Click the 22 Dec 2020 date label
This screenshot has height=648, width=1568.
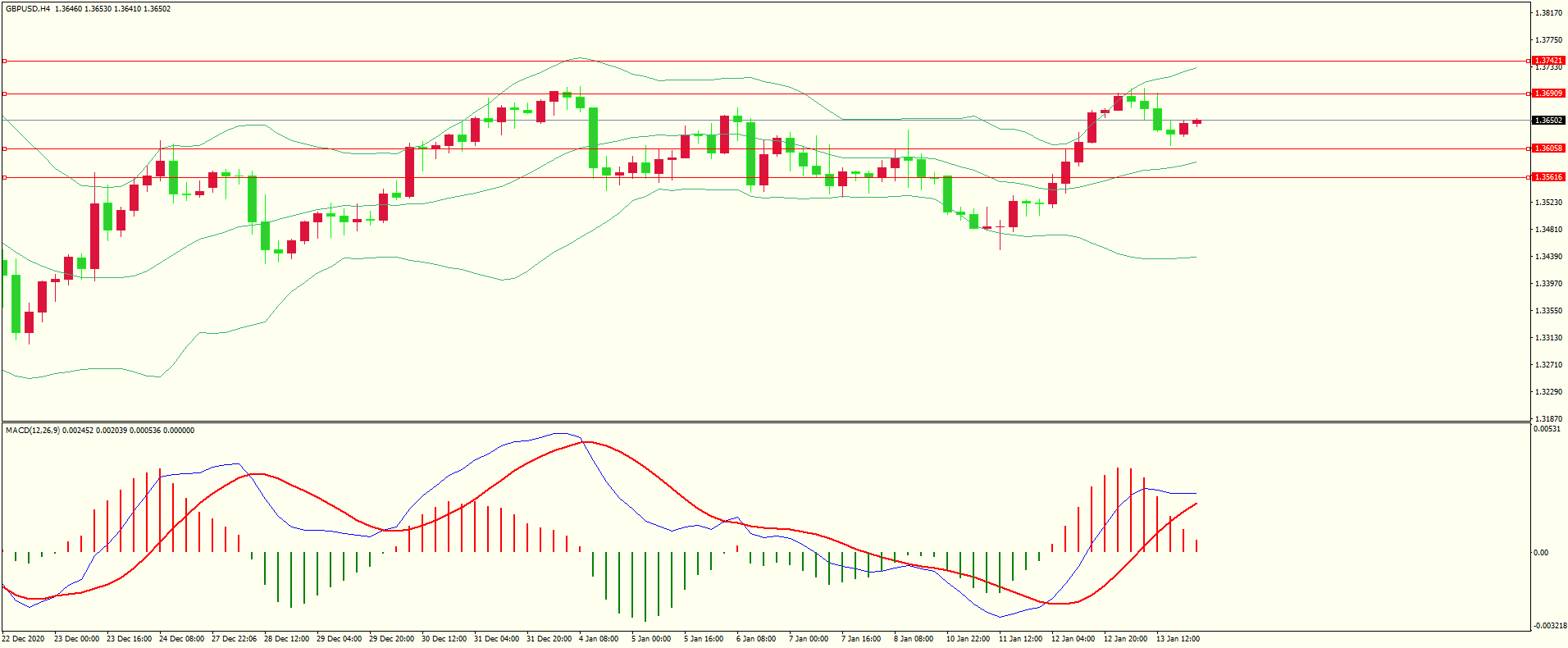click(x=23, y=639)
